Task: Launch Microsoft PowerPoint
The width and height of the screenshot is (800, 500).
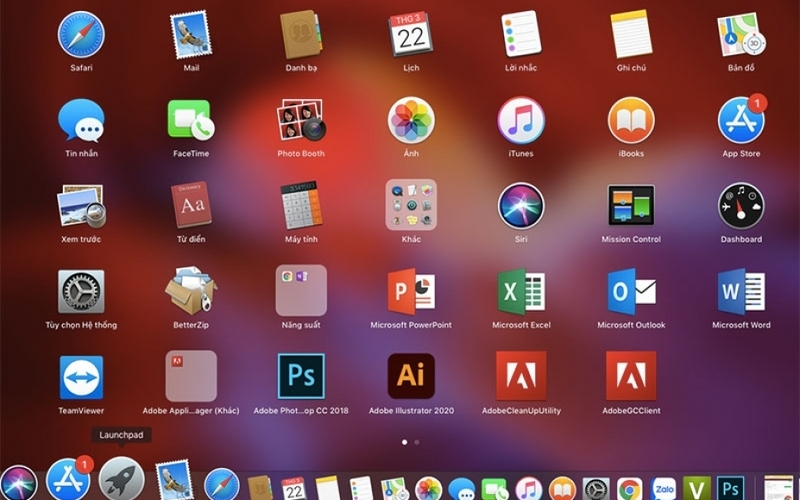Action: coord(411,291)
